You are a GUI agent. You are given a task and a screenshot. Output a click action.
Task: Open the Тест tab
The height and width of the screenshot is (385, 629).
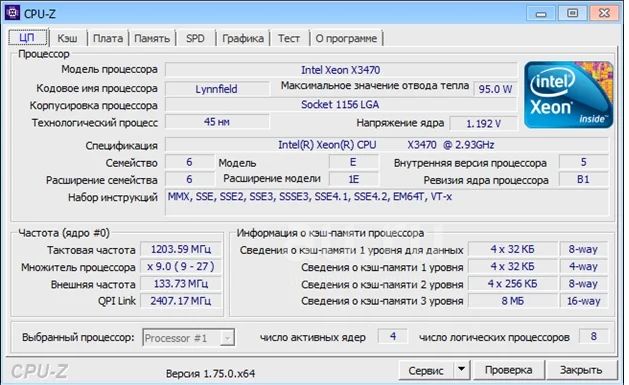289,38
